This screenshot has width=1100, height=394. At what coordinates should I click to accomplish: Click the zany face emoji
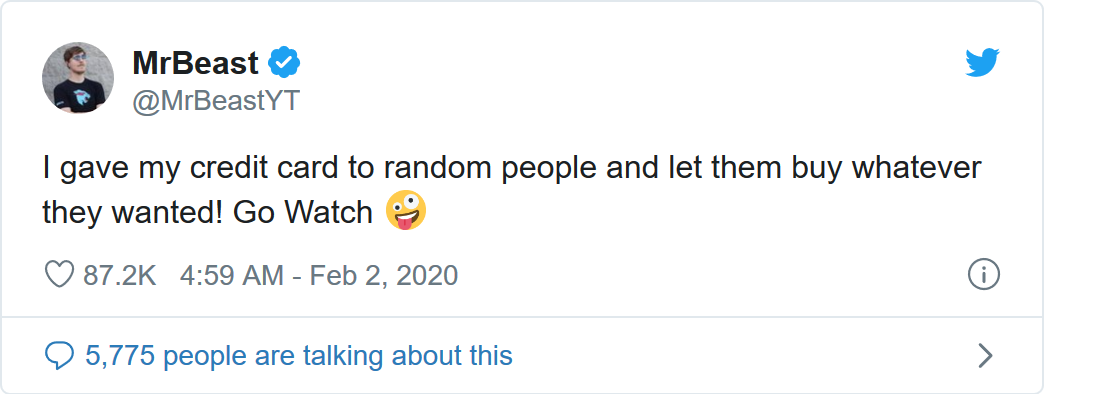pos(406,210)
